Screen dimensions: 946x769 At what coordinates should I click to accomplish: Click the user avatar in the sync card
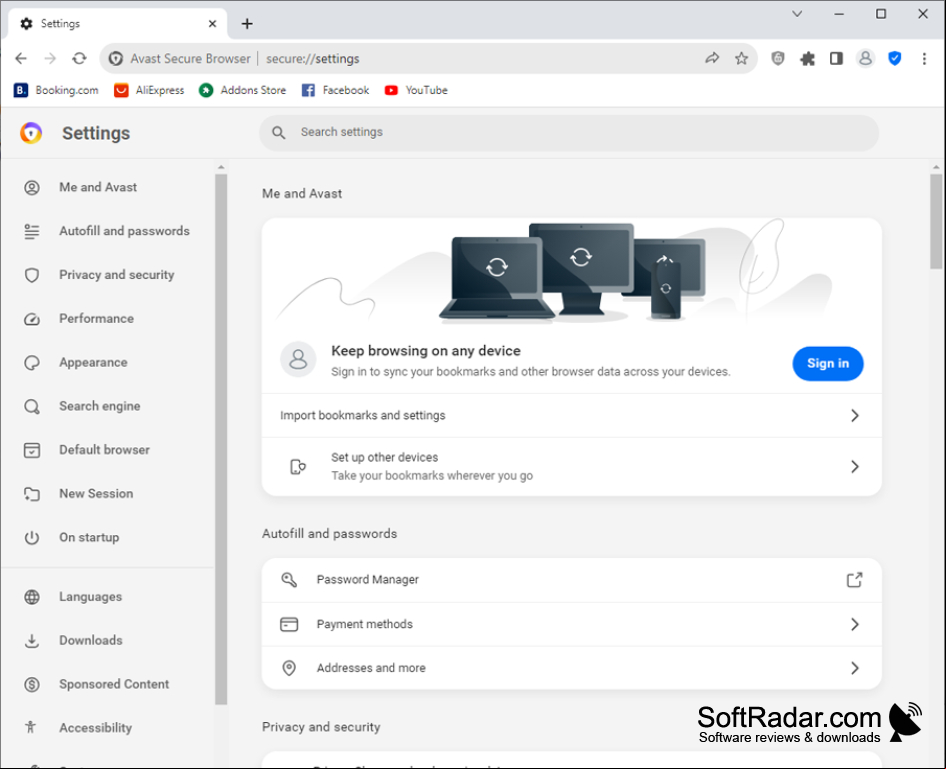tap(298, 359)
